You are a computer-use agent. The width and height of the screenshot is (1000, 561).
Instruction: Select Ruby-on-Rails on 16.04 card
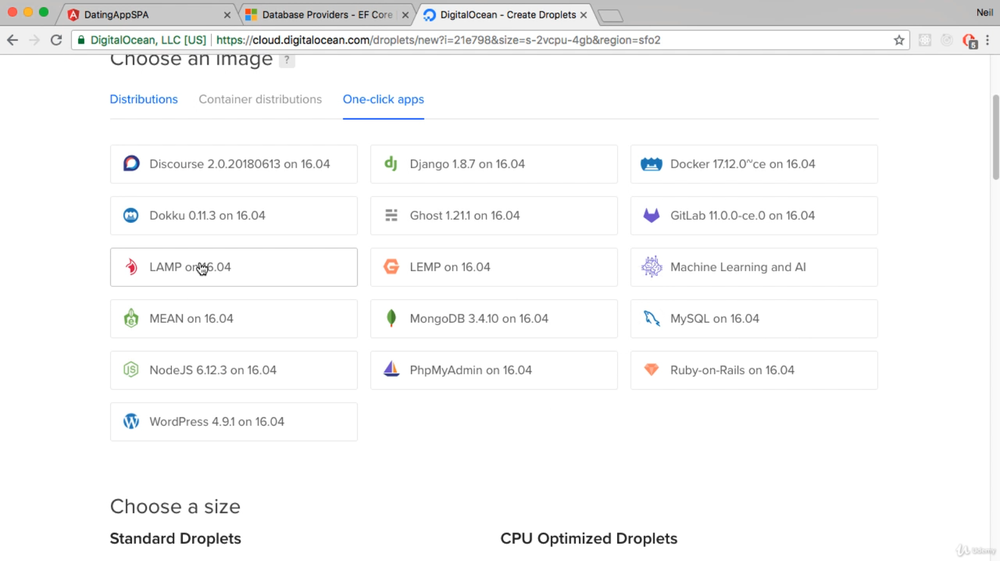pyautogui.click(x=754, y=370)
